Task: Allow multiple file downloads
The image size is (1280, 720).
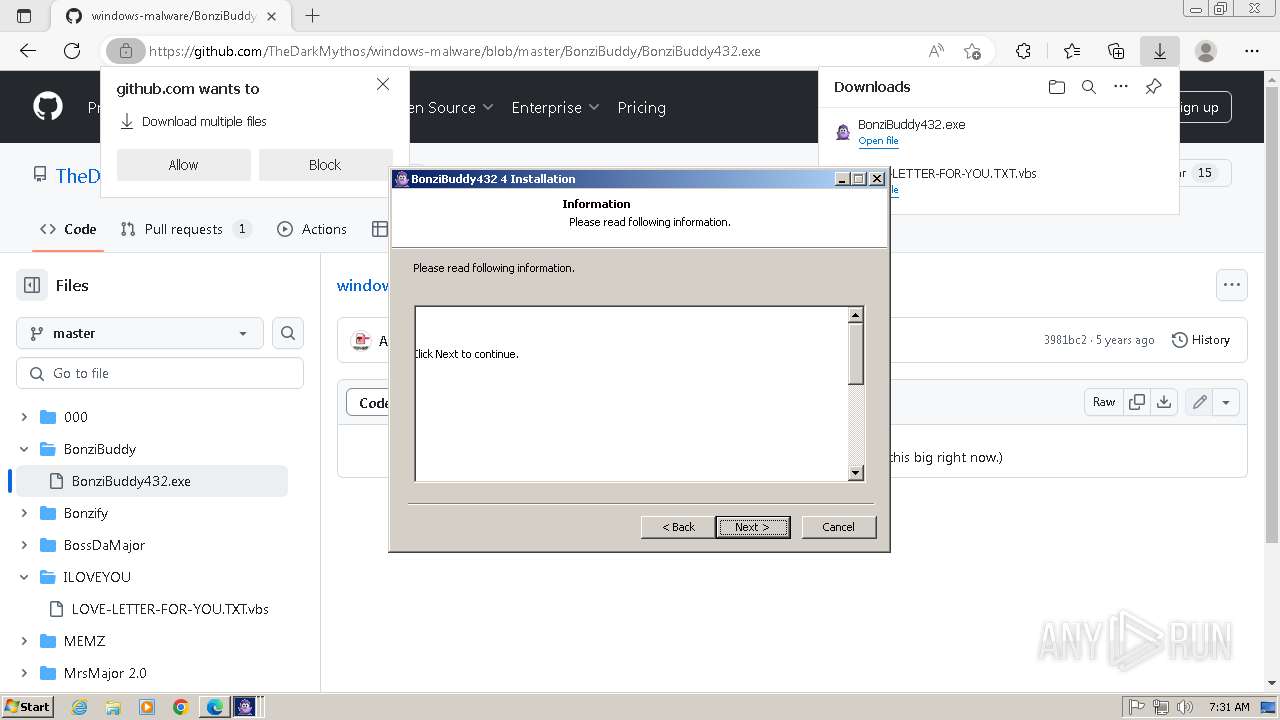Action: click(183, 165)
